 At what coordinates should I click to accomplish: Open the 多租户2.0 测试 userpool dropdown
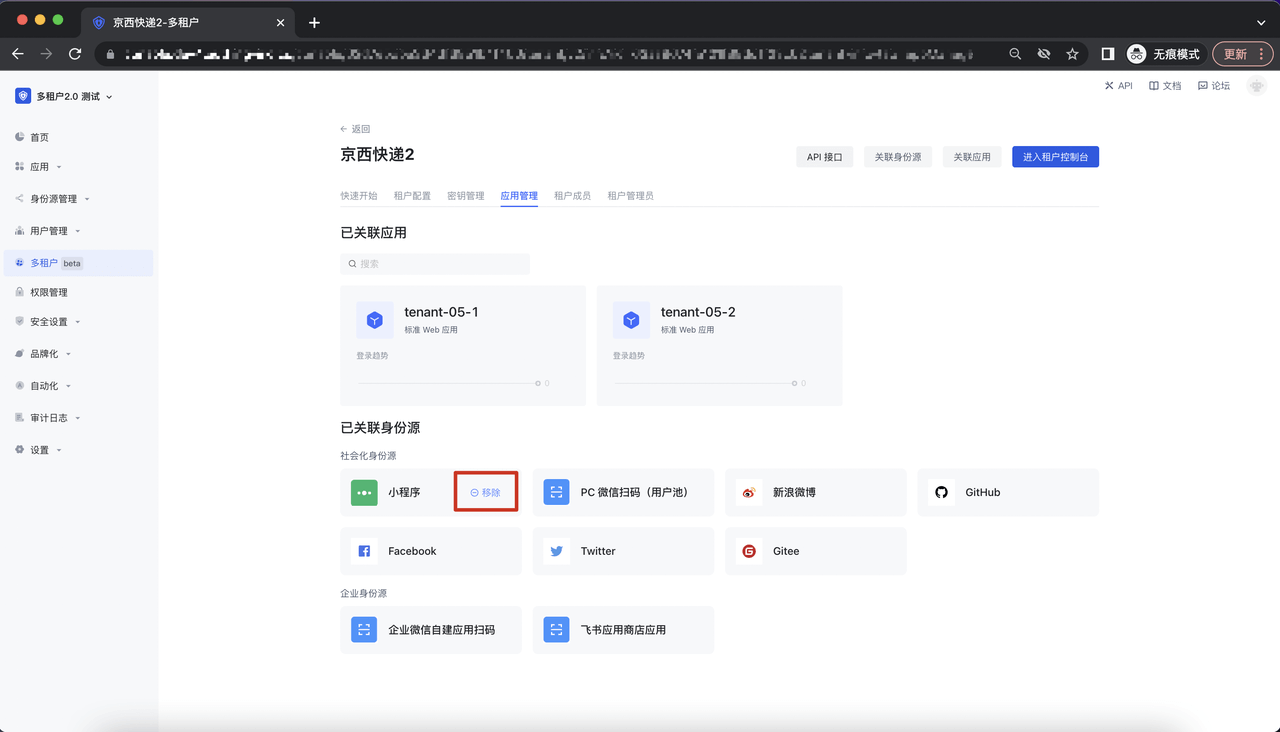[x=65, y=97]
